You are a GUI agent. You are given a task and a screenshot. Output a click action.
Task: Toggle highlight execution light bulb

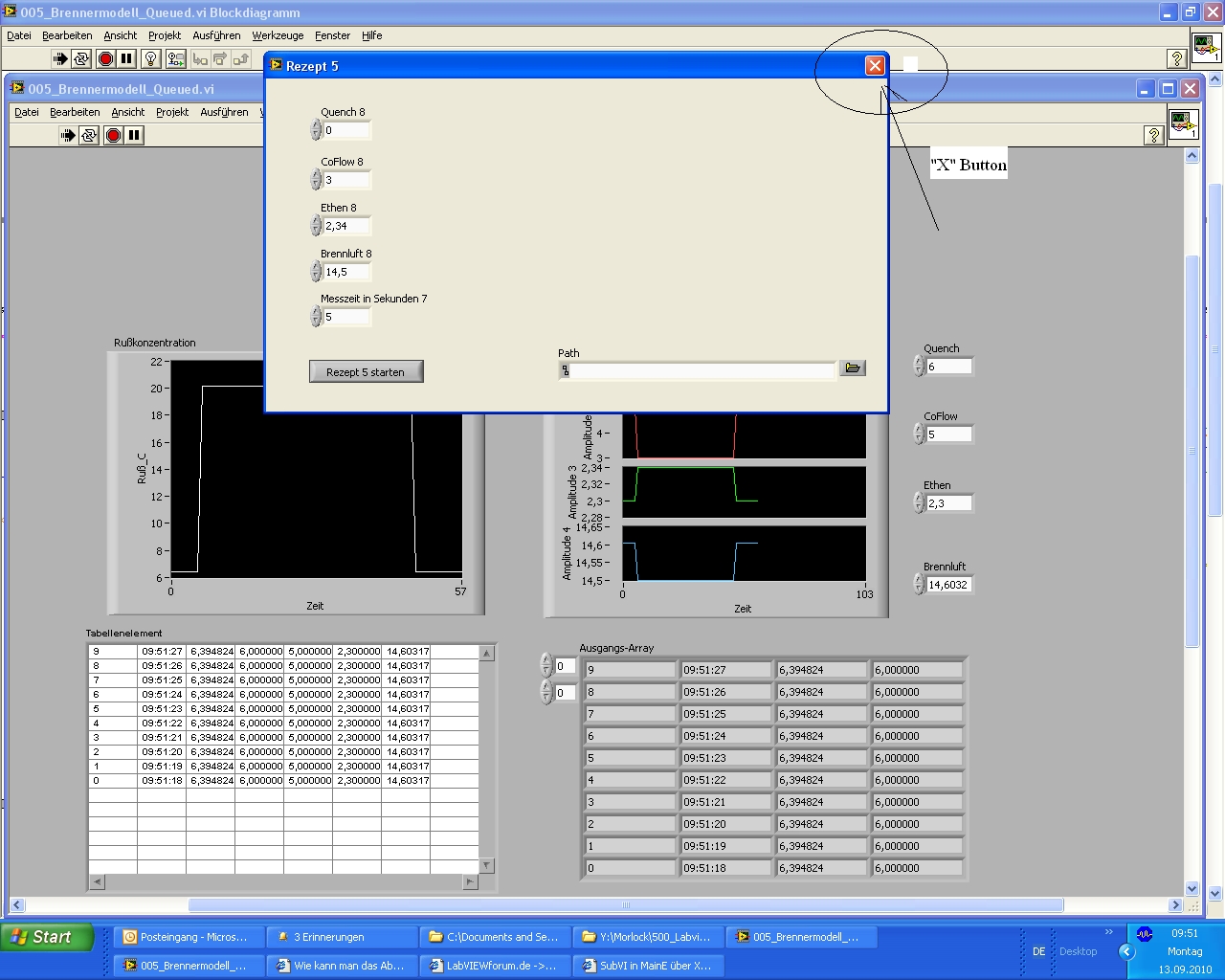click(150, 59)
